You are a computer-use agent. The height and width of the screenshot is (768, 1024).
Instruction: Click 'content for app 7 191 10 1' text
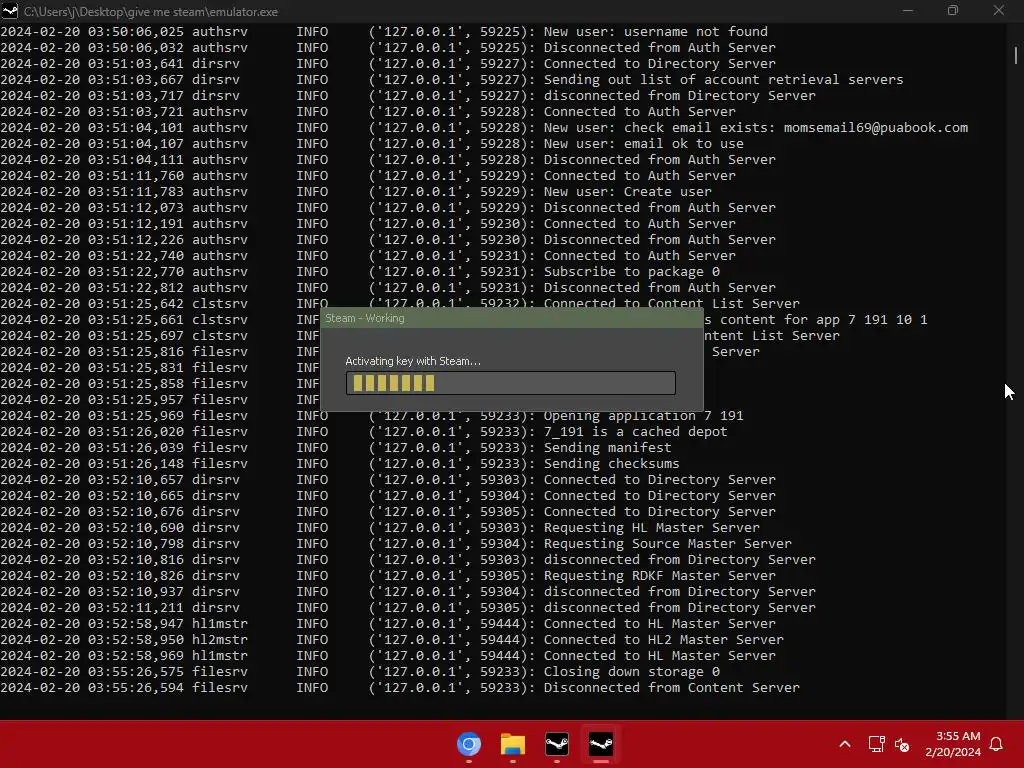(824, 320)
